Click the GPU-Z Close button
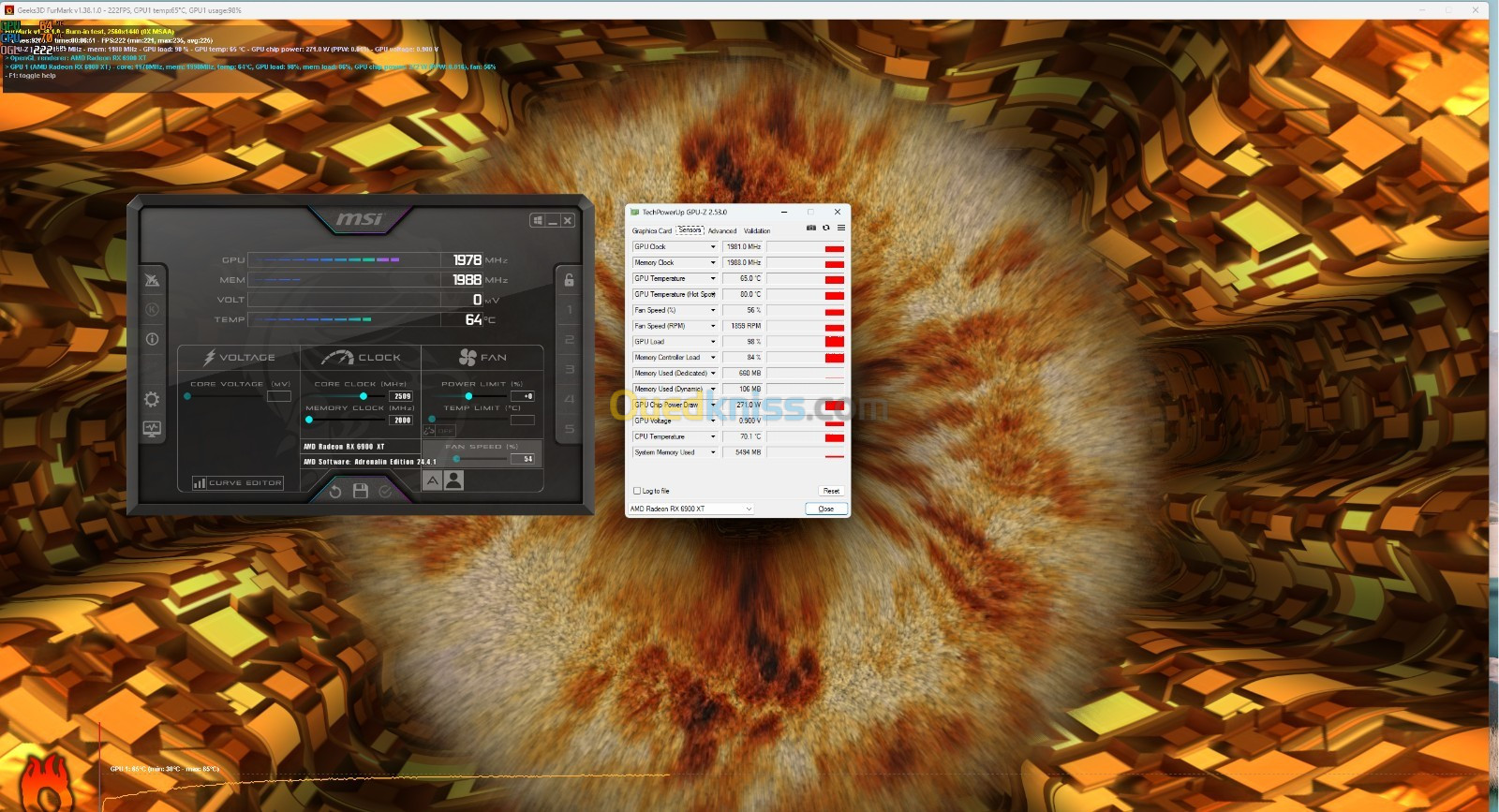Viewport: 1499px width, 812px height. 826,509
